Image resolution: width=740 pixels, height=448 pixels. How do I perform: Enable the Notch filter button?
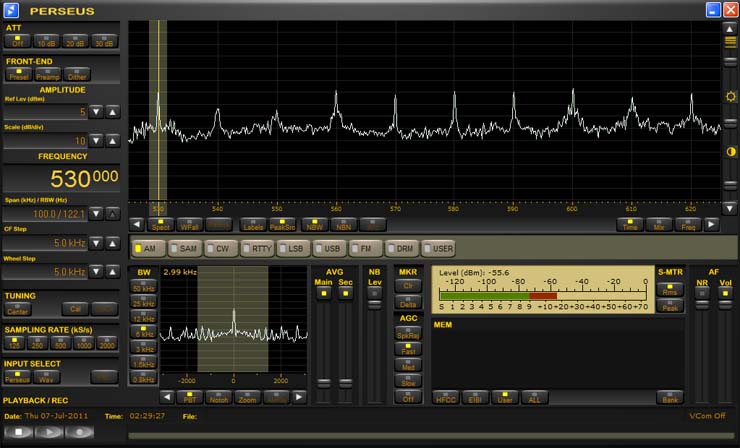click(x=219, y=397)
